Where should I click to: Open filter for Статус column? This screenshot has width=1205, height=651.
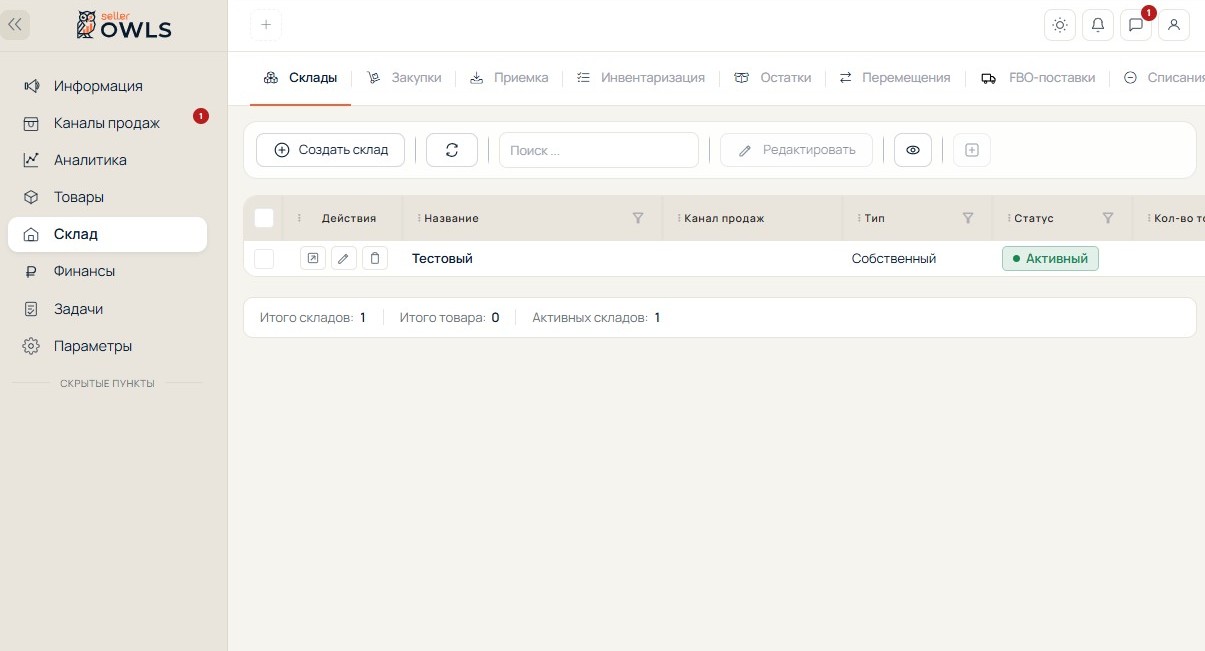(x=1108, y=218)
